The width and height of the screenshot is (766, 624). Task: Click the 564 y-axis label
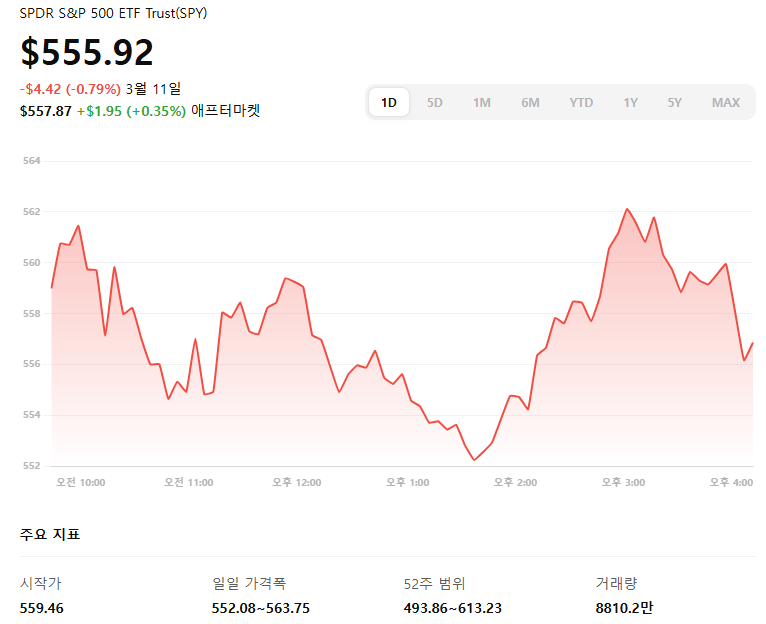point(31,161)
